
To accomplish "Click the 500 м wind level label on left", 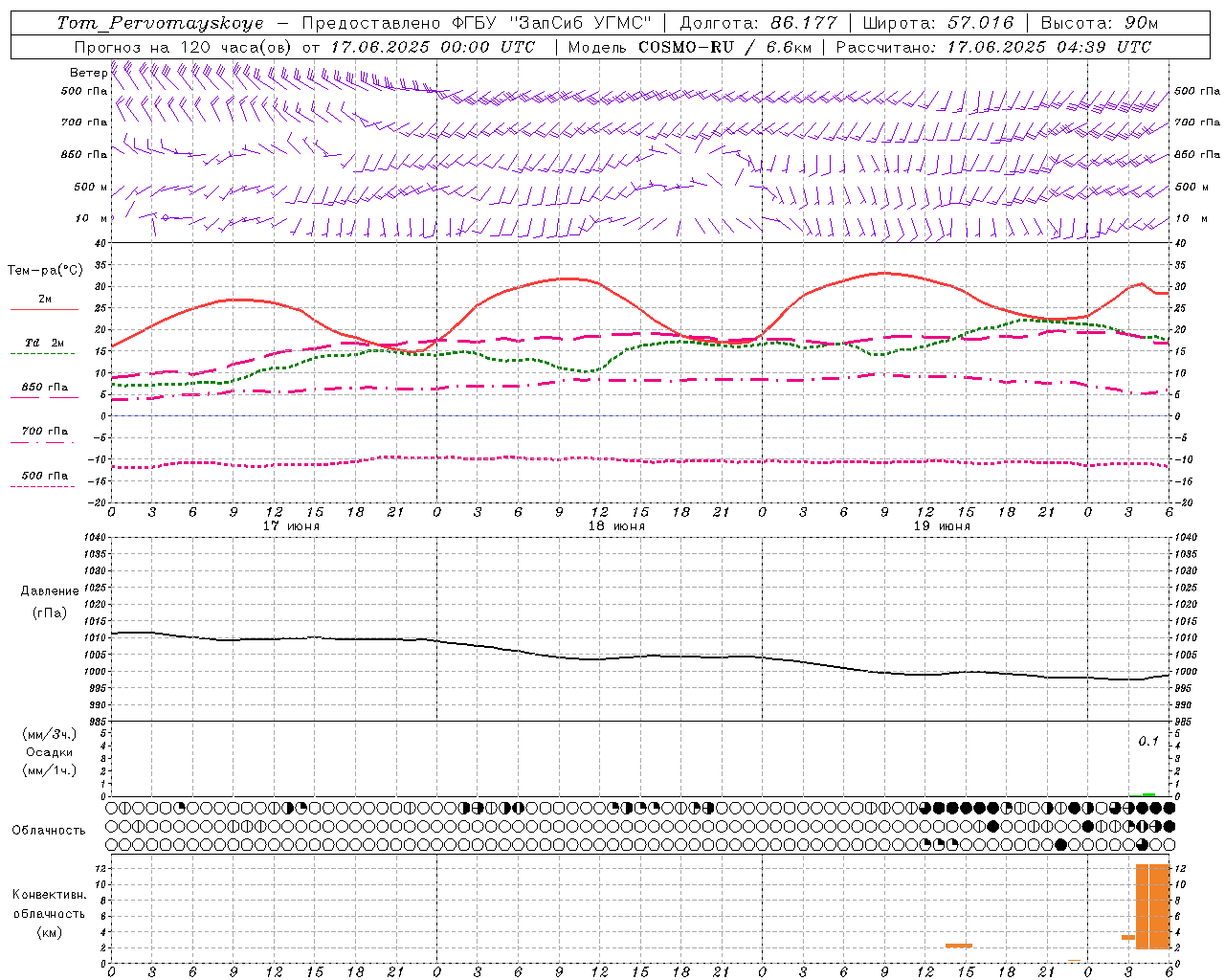I will [x=92, y=188].
